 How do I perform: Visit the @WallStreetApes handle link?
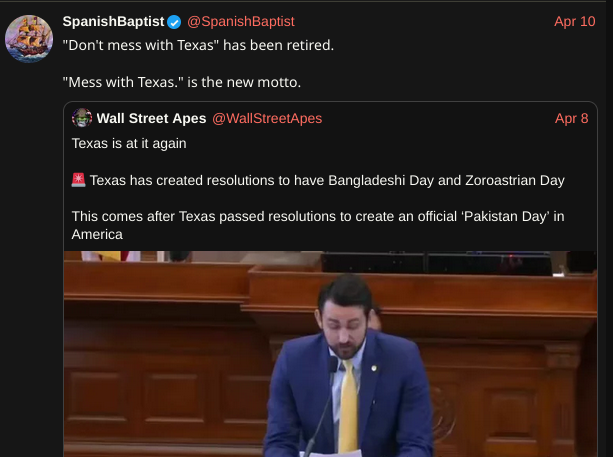pos(267,118)
